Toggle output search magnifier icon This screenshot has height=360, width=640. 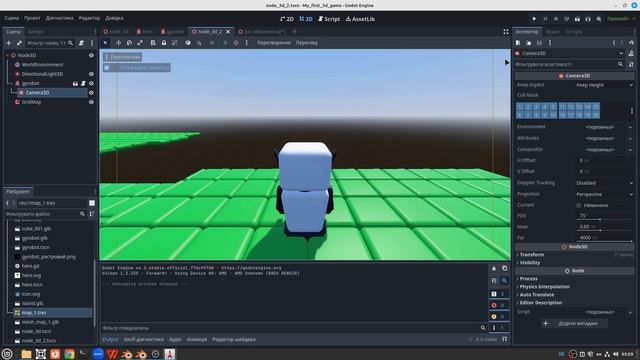tap(504, 280)
